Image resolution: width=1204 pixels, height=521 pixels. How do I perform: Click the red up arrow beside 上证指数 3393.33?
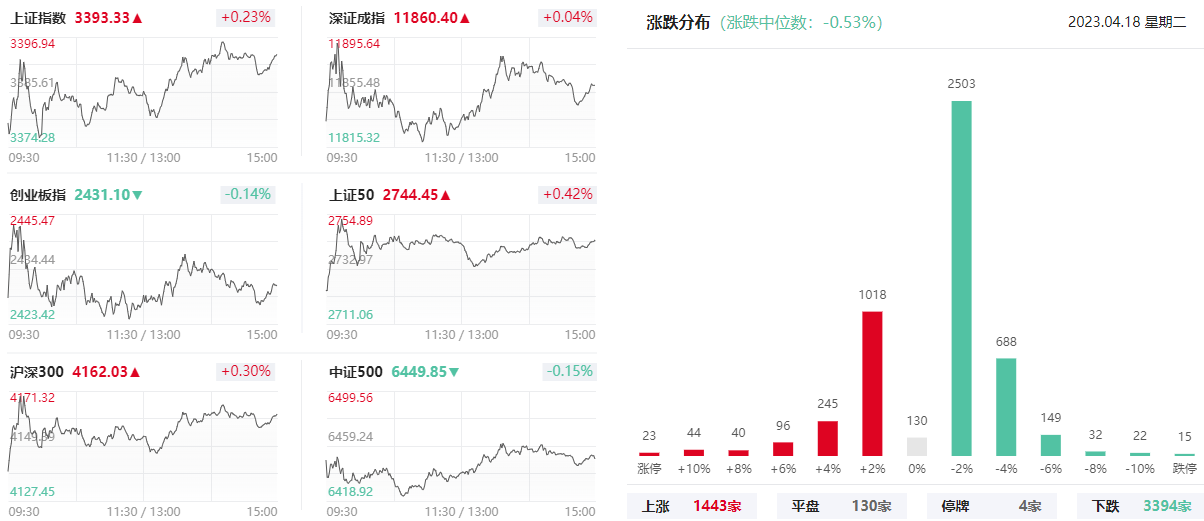point(138,18)
